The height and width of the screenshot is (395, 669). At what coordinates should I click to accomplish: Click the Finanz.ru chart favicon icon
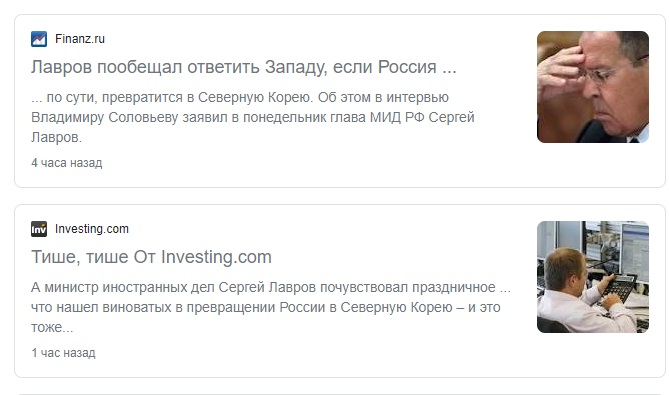pos(39,39)
